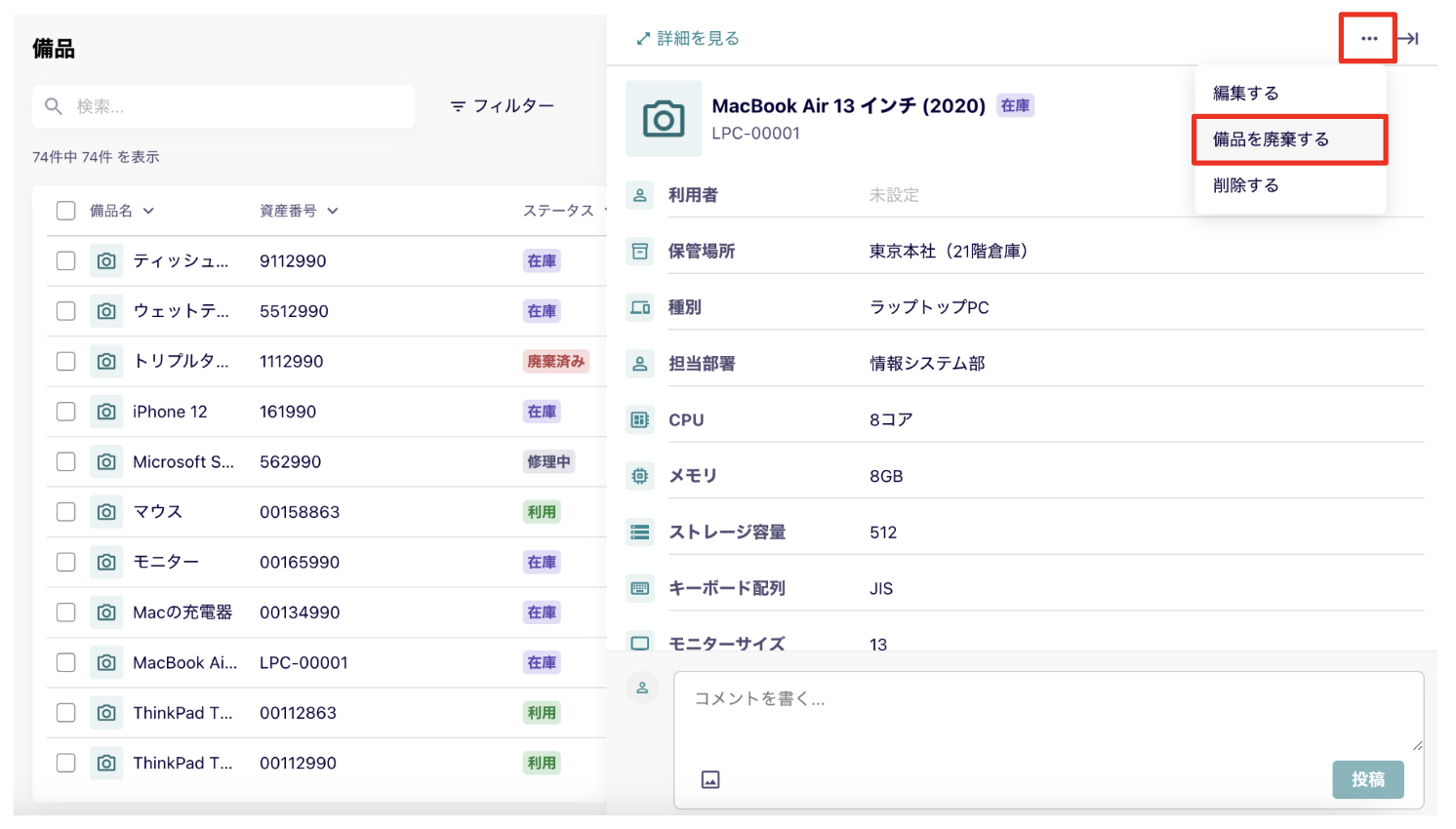The height and width of the screenshot is (829, 1456).
Task: Open 詳細を見る detail link
Action: pos(688,39)
